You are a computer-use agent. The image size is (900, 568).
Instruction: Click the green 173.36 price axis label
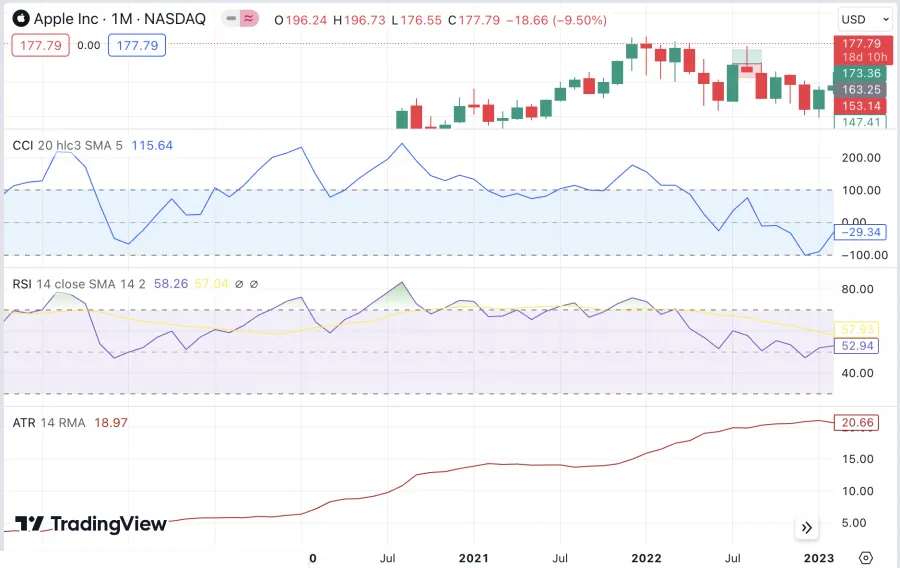(x=860, y=74)
